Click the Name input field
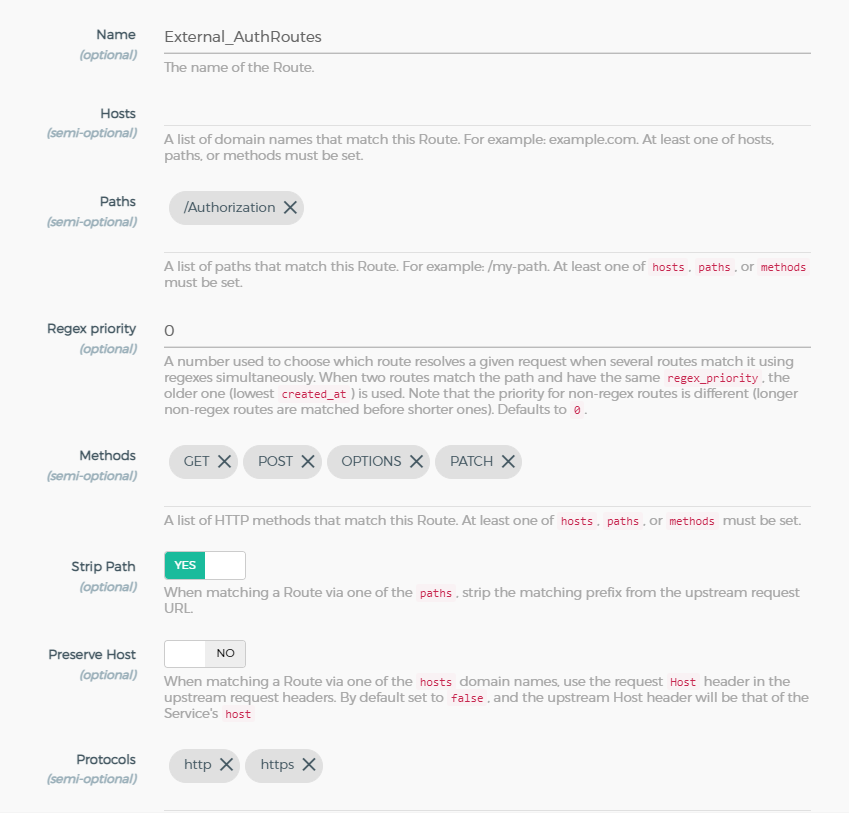The width and height of the screenshot is (849, 813). click(486, 37)
